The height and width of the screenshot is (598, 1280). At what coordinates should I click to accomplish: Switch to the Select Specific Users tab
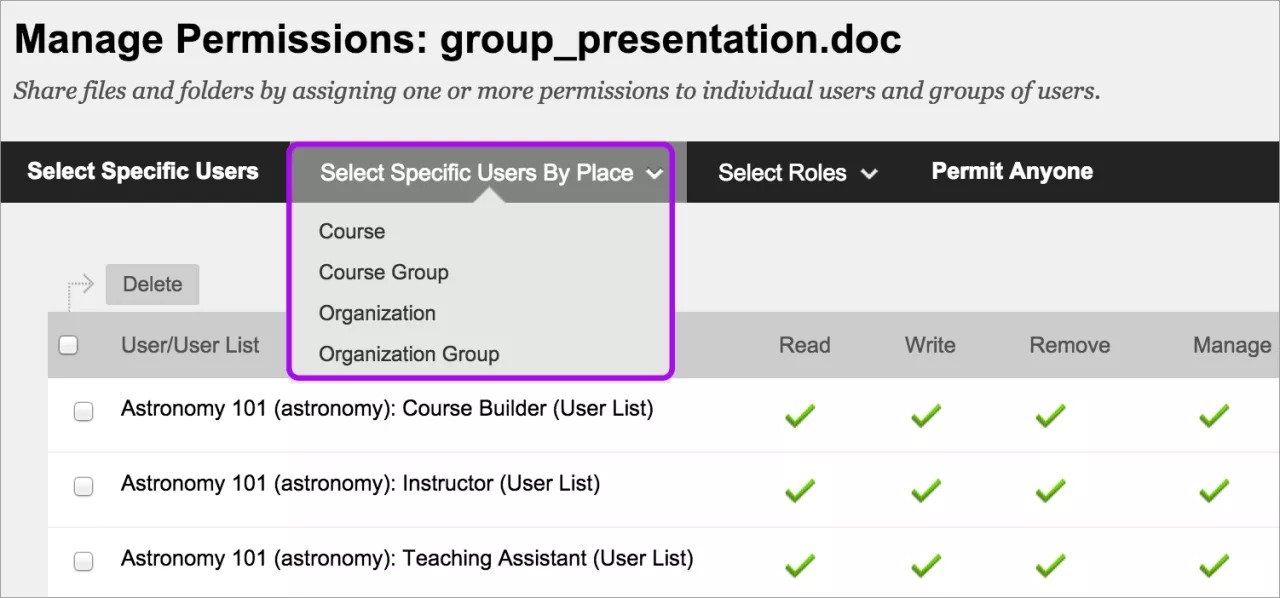pos(142,171)
